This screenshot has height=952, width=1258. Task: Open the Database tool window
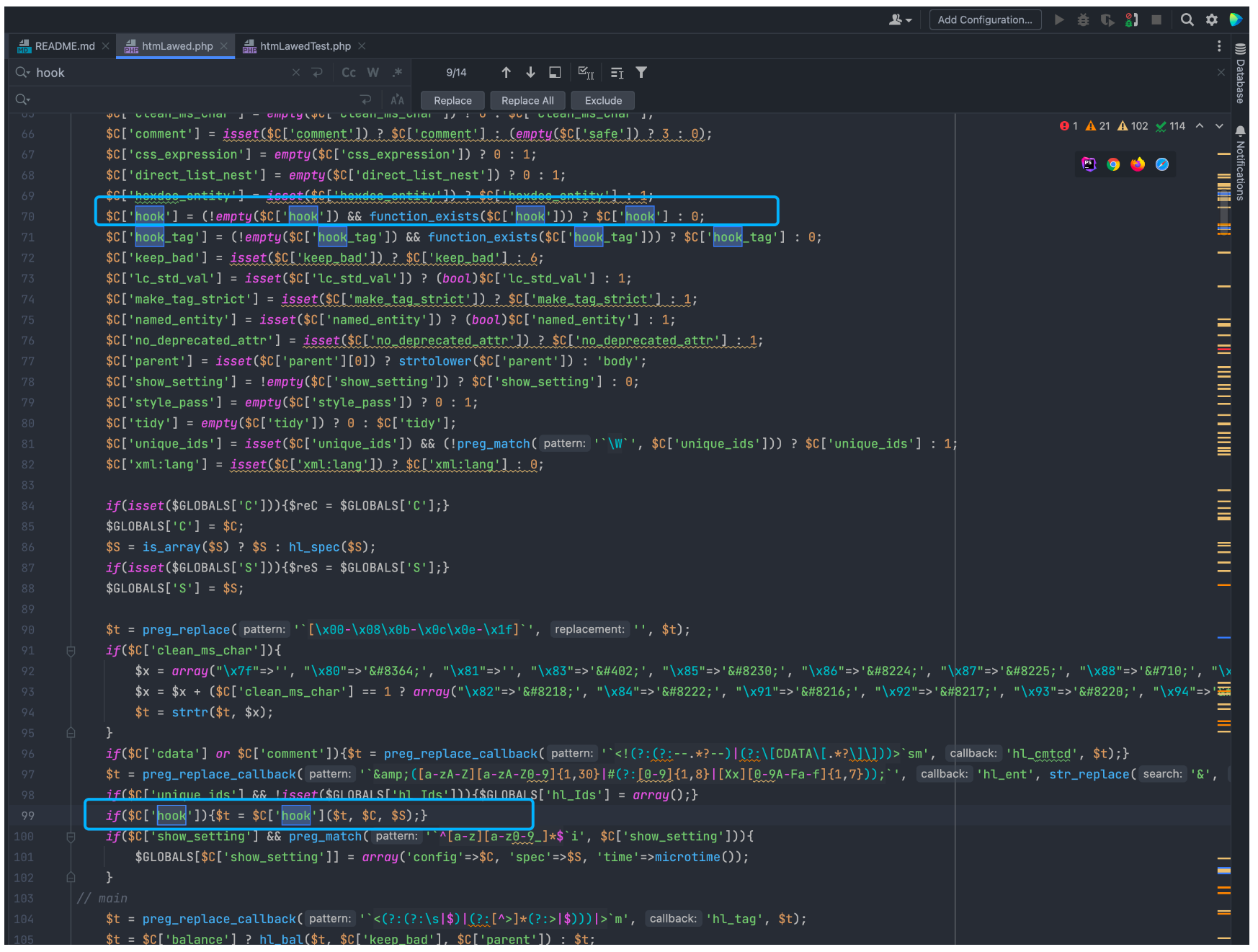point(1241,74)
